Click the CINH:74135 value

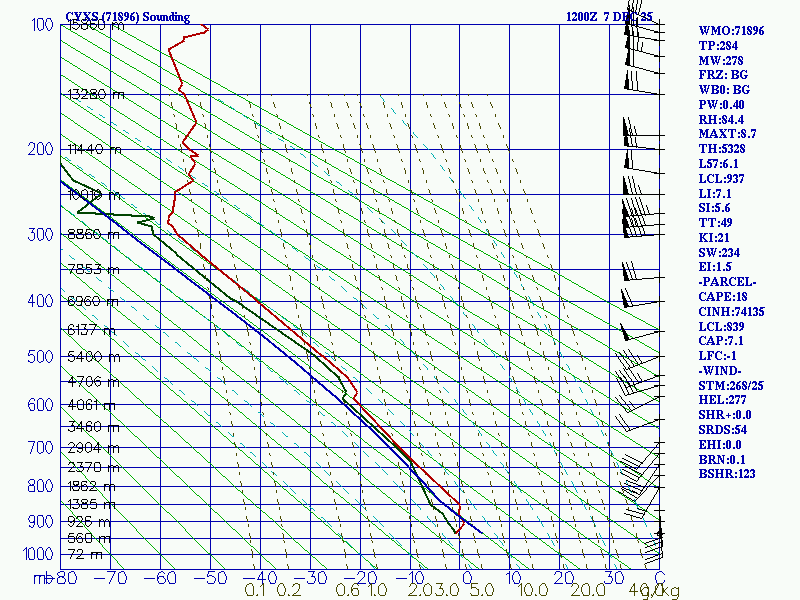pyautogui.click(x=731, y=311)
